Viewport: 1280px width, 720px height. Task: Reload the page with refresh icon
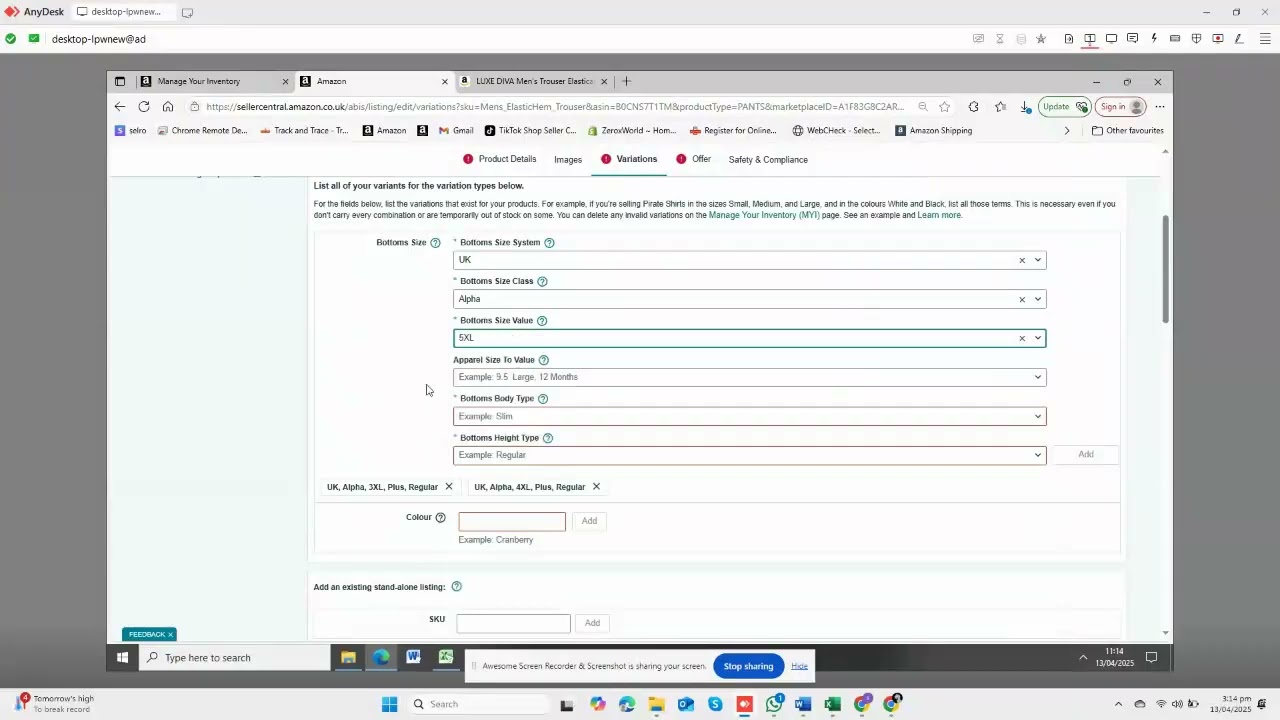click(144, 107)
